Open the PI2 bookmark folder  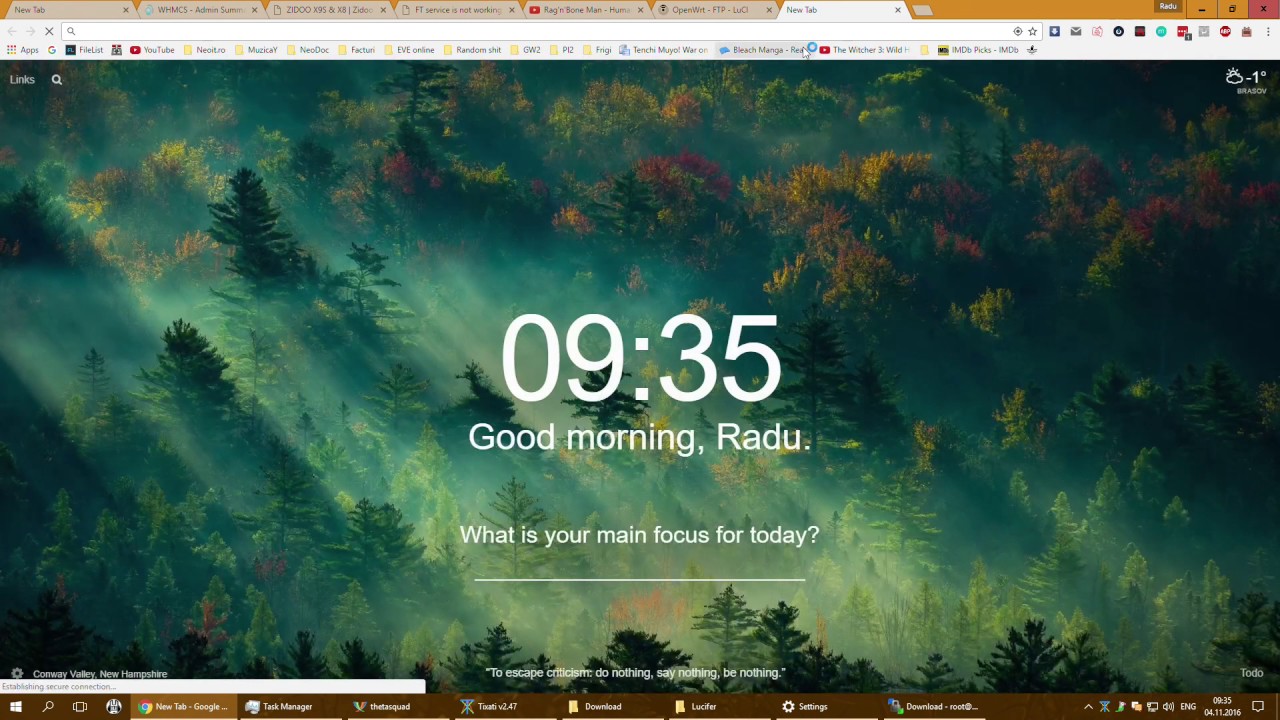560,50
